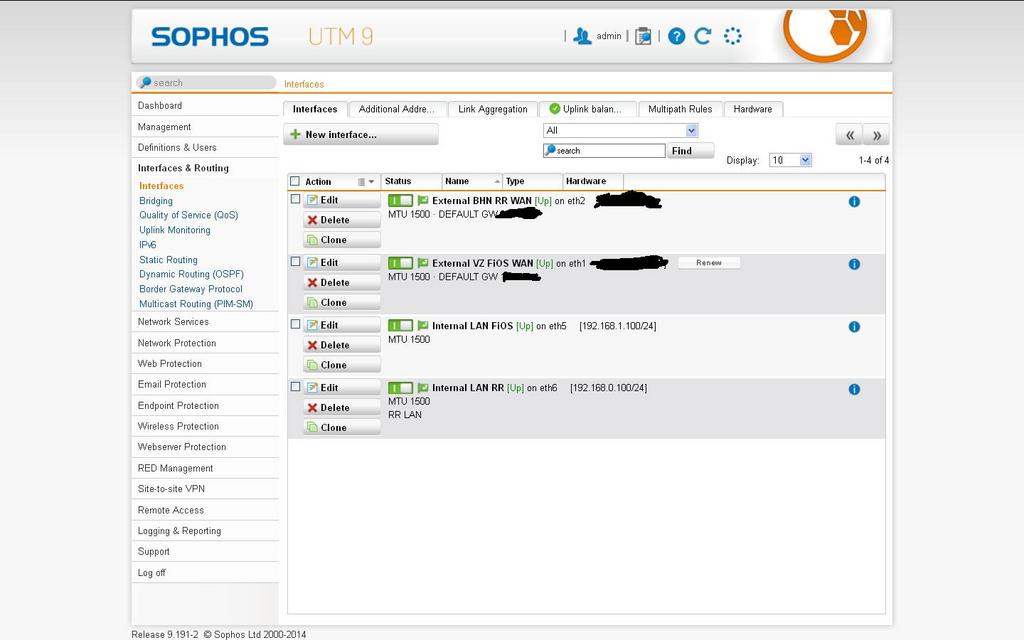This screenshot has height=640, width=1024.
Task: Show info for External BHN RR WAN
Action: click(x=854, y=202)
